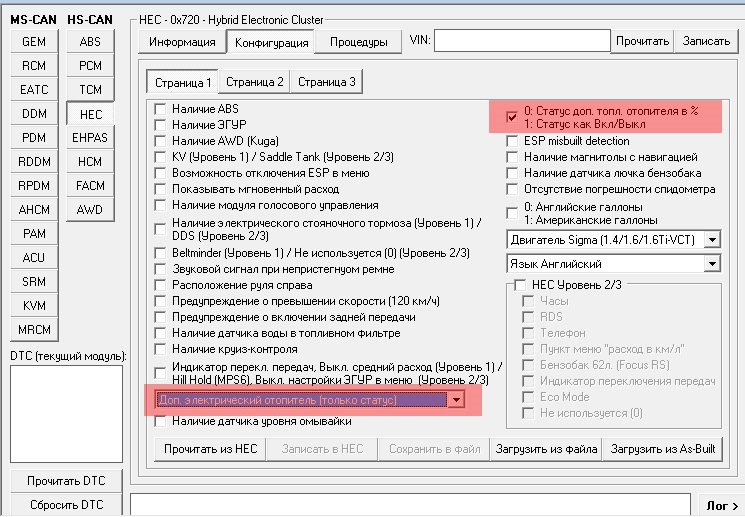Click Загрузить из As-Built button
The width and height of the screenshot is (745, 517).
(663, 449)
